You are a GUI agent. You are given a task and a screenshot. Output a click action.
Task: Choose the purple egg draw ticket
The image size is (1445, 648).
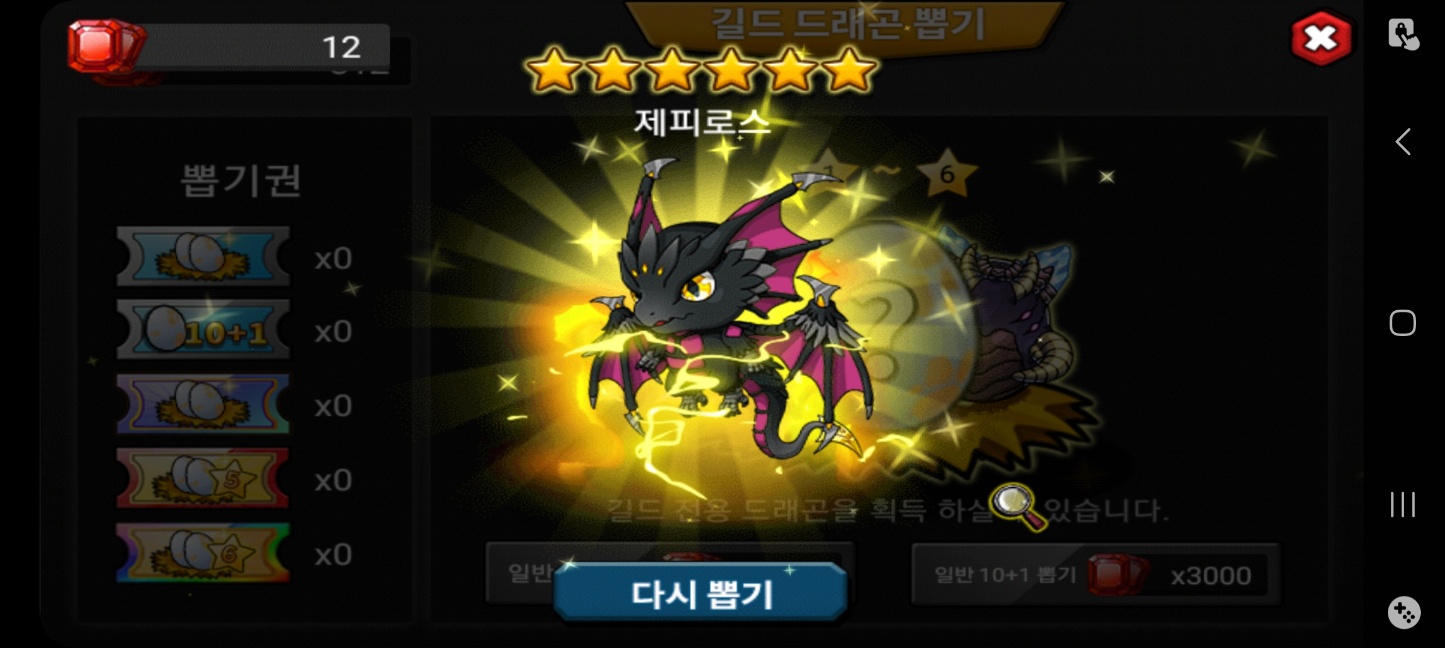pos(203,404)
